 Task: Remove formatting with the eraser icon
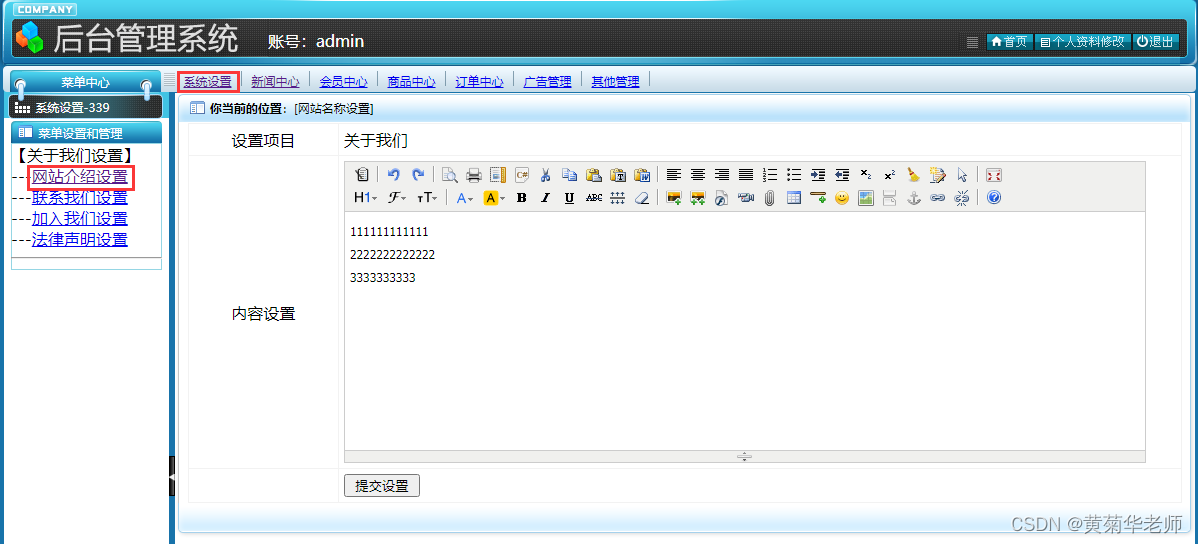[642, 198]
